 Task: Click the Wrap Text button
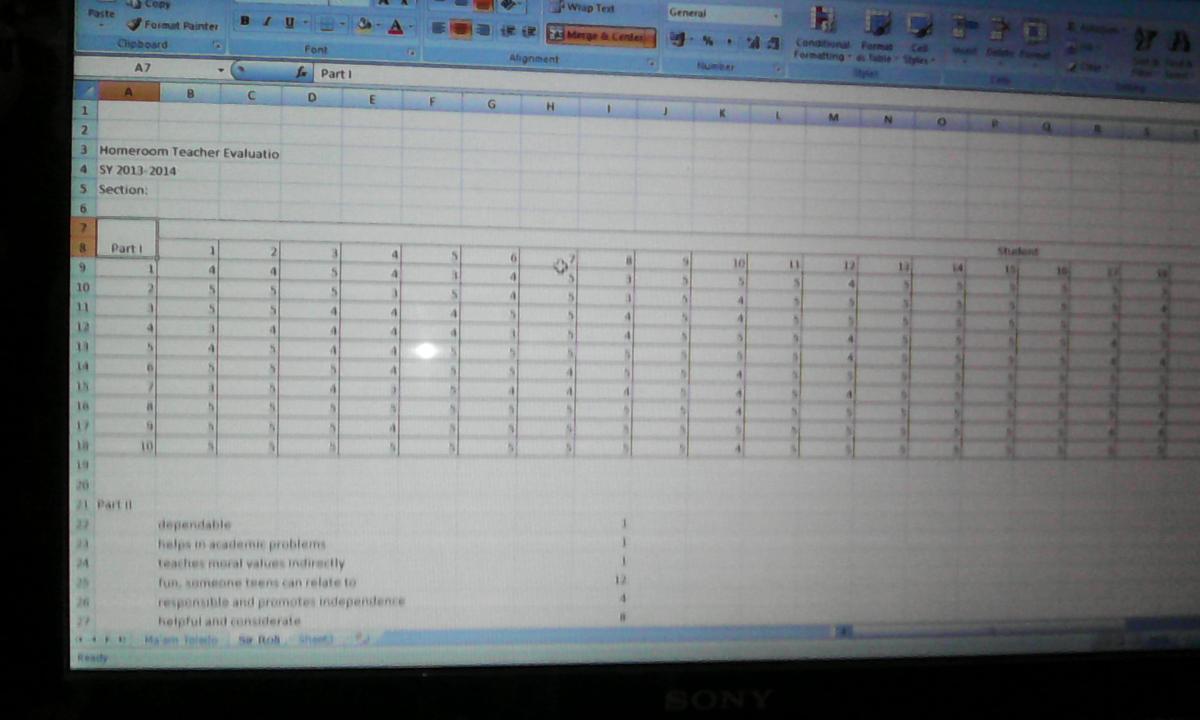tap(587, 8)
